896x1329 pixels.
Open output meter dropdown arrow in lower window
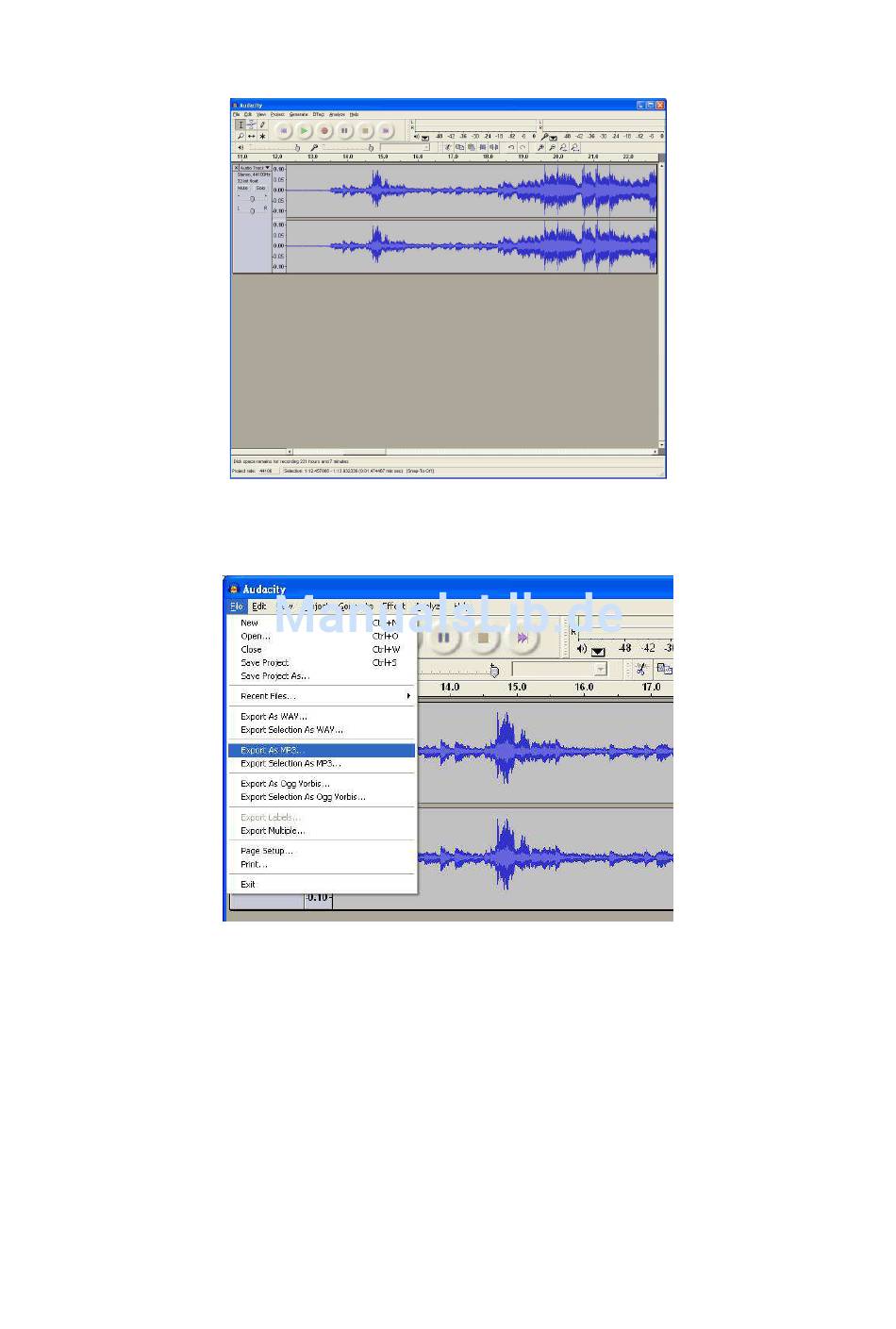[x=598, y=651]
